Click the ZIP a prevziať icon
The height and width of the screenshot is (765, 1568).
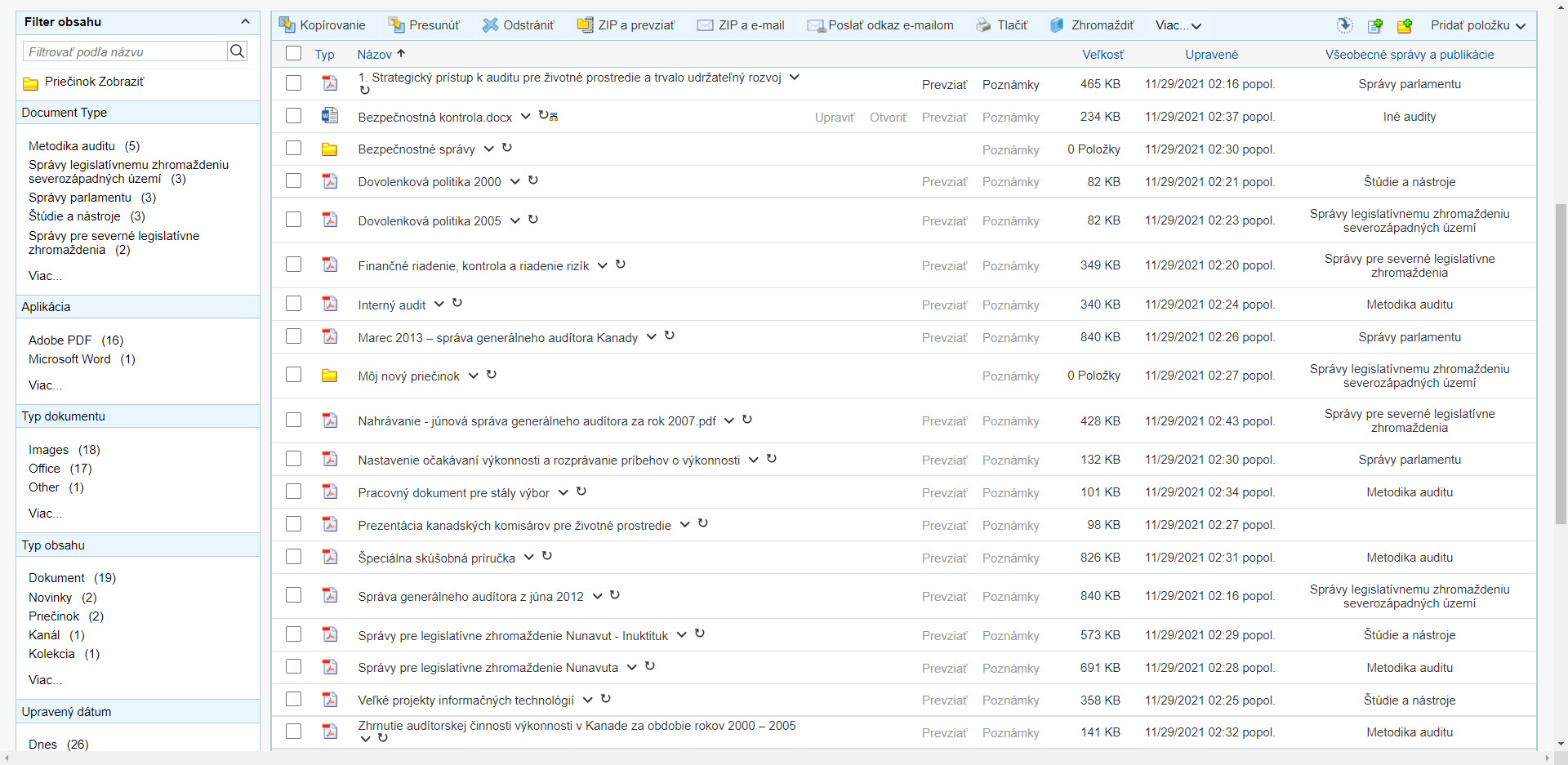(585, 25)
